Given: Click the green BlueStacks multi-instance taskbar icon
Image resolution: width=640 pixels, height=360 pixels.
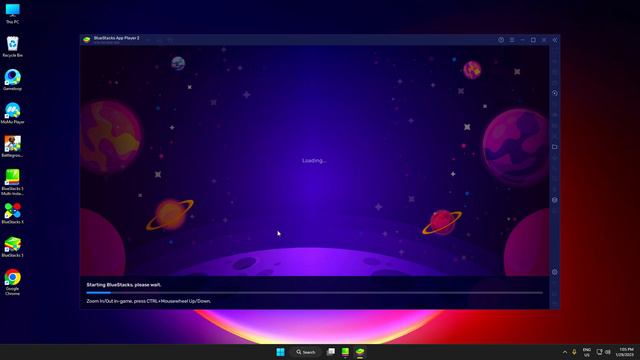Looking at the screenshot, I should coord(345,351).
